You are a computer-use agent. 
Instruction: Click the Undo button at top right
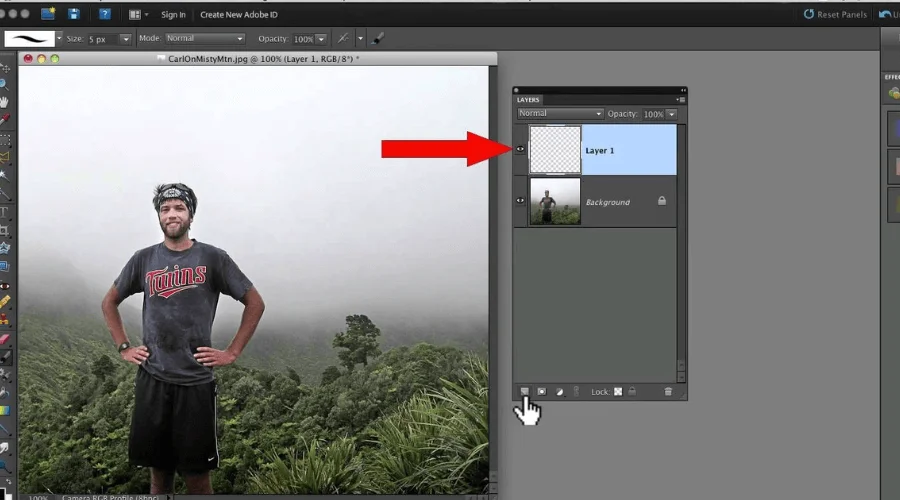click(889, 14)
